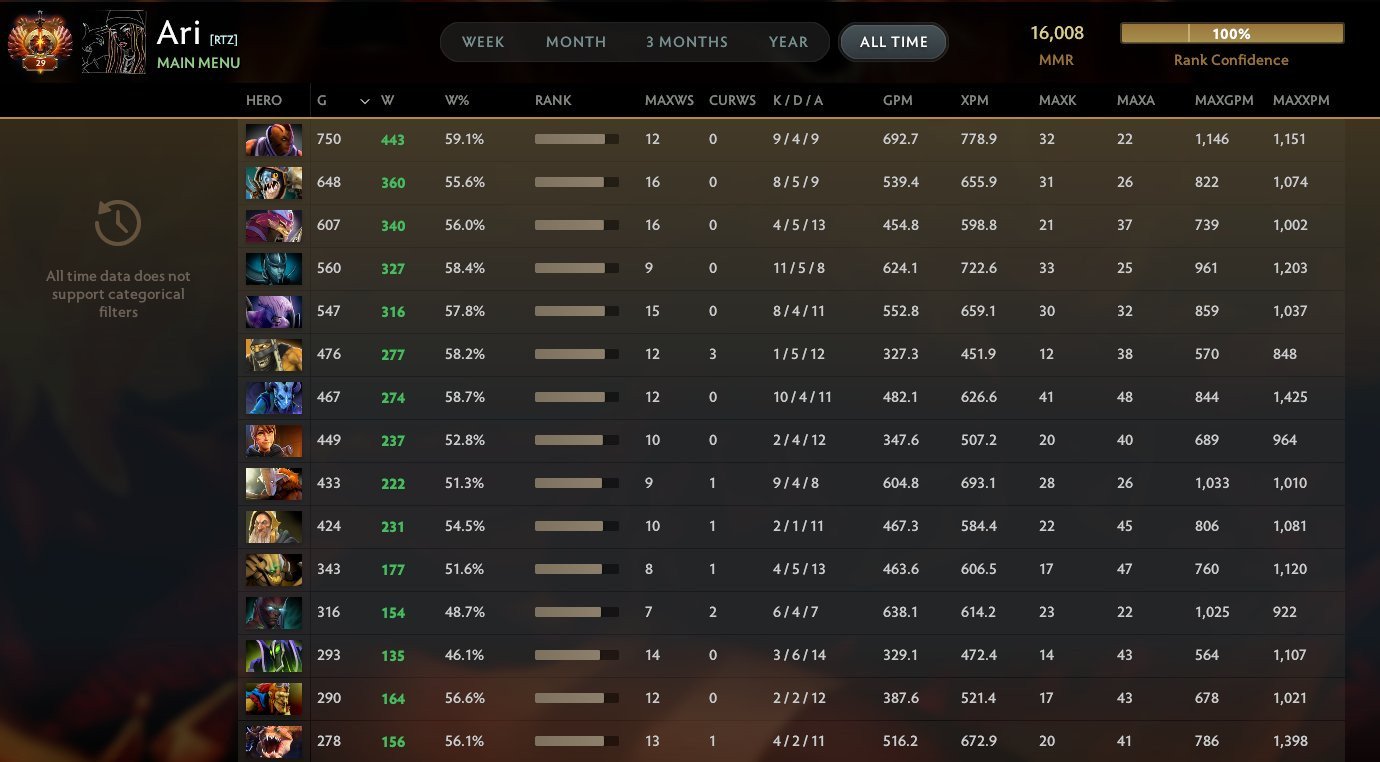Click the hero portrait in the 750 games row

pos(274,140)
